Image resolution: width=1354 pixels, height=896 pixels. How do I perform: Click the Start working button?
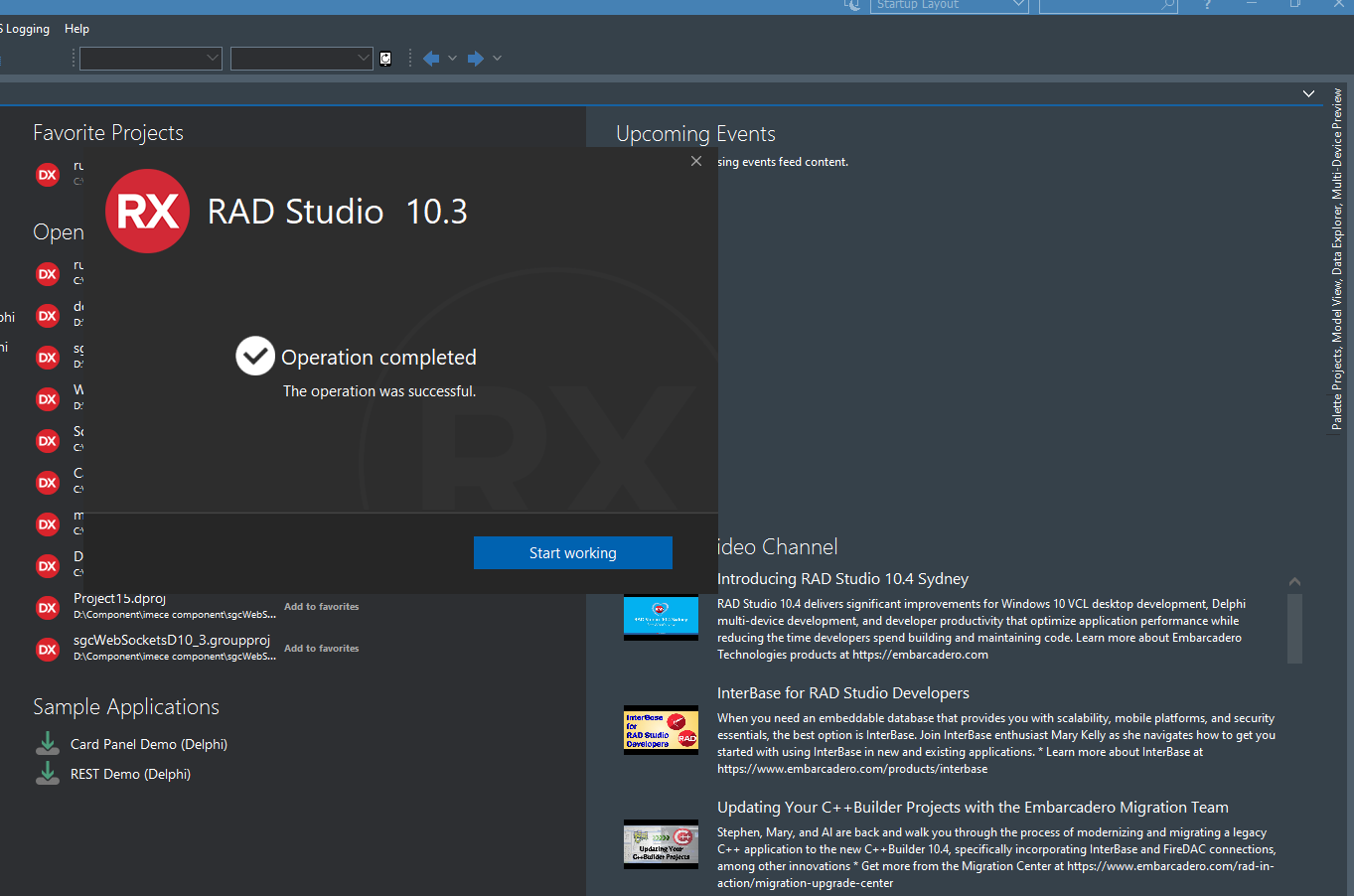click(573, 553)
